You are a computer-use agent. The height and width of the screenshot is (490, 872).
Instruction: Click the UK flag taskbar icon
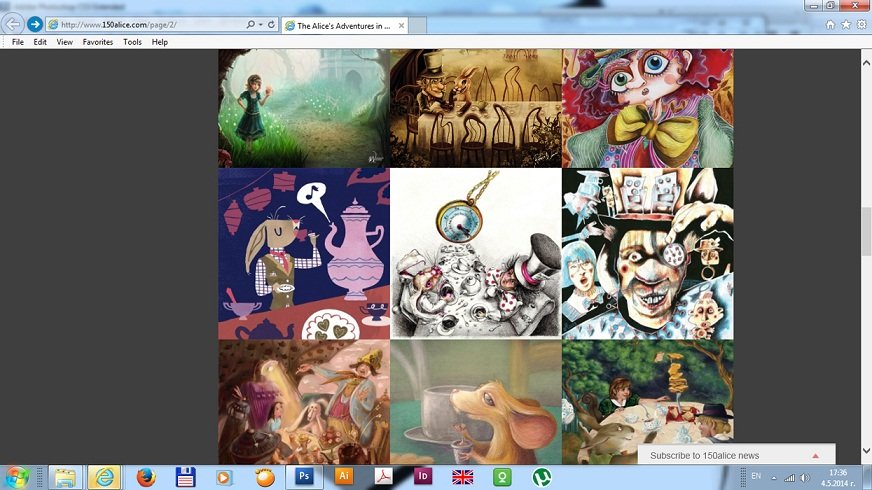tap(463, 477)
